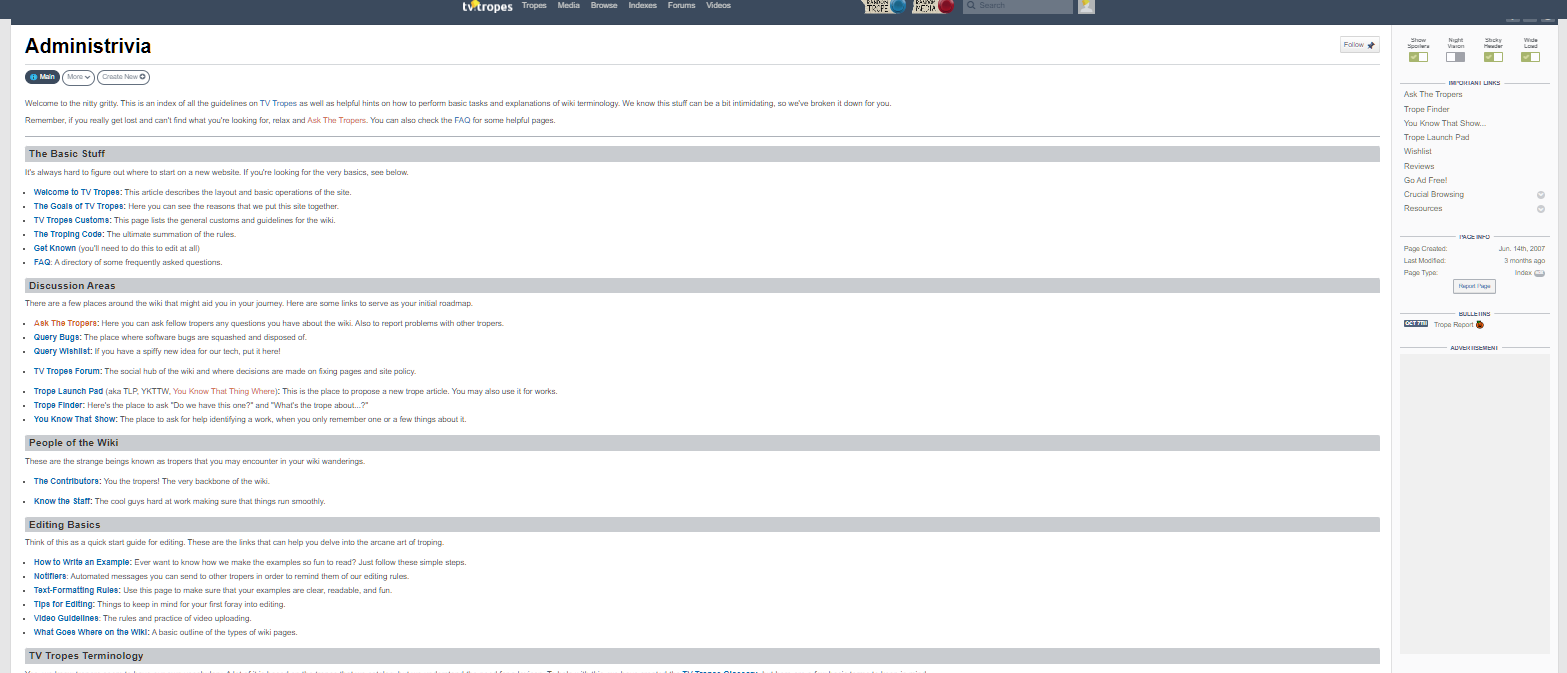Image resolution: width=1567 pixels, height=673 pixels.
Task: Open the Forums menu
Action: [681, 6]
